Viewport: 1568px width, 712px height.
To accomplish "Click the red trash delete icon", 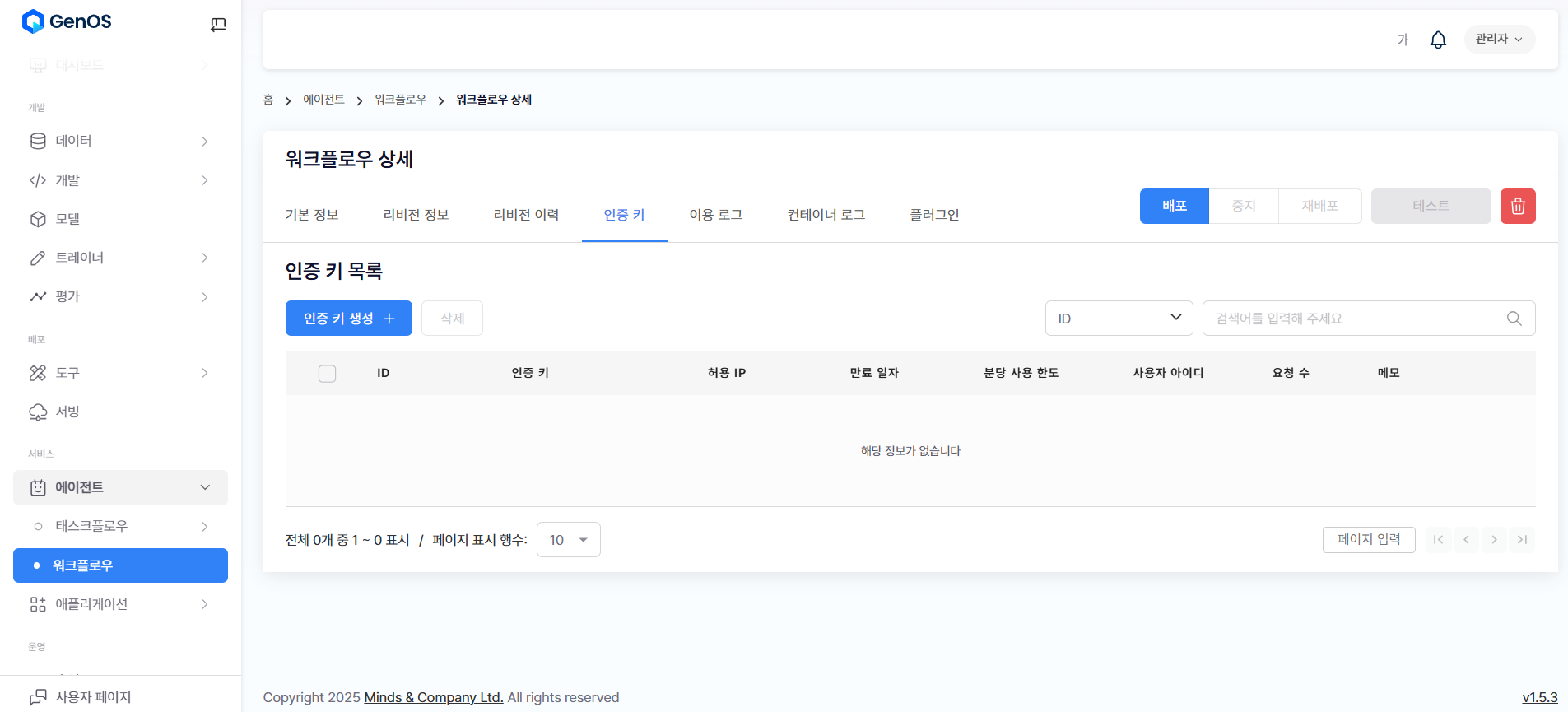I will [1517, 206].
